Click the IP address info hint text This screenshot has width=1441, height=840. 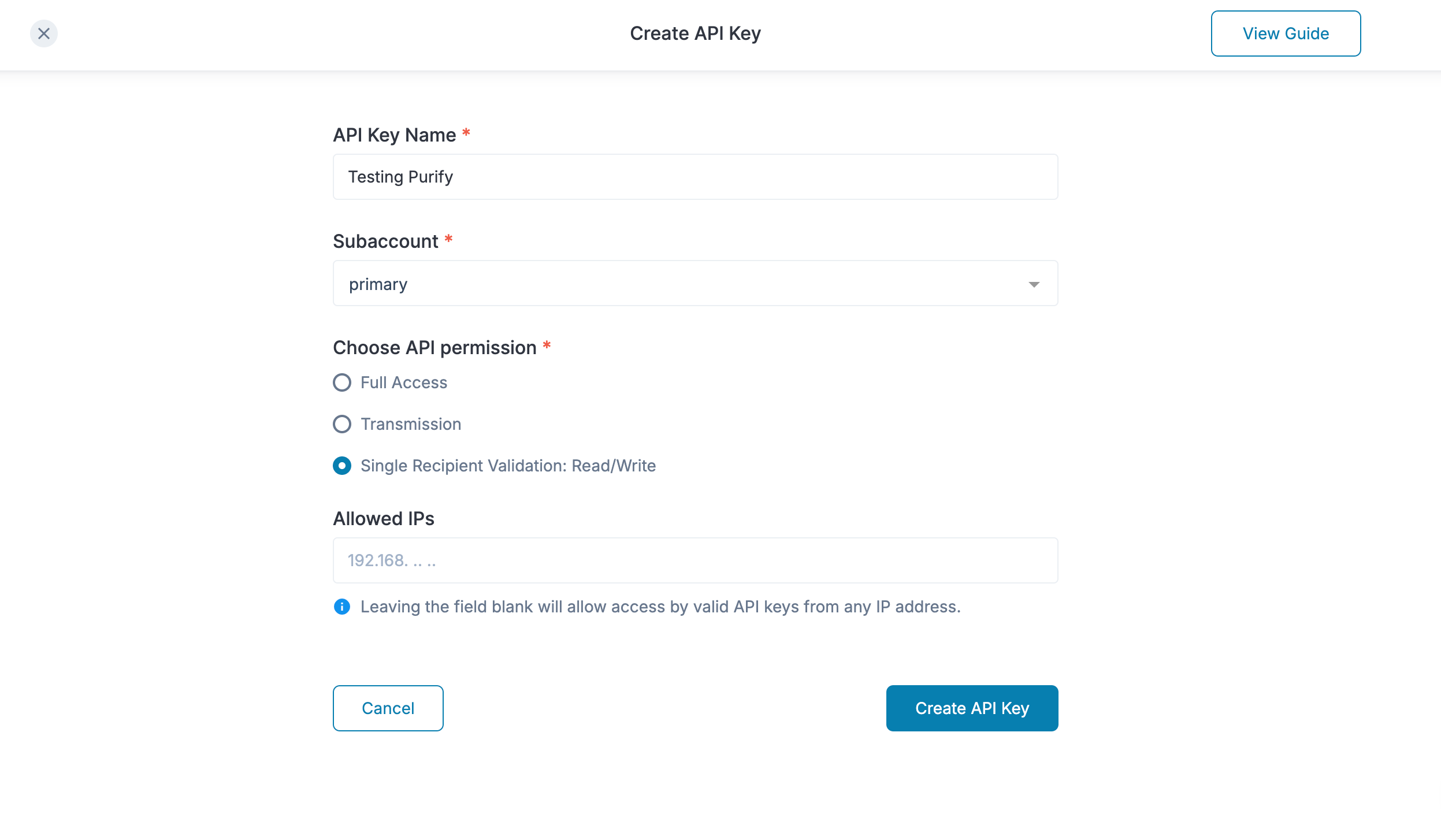click(x=660, y=607)
